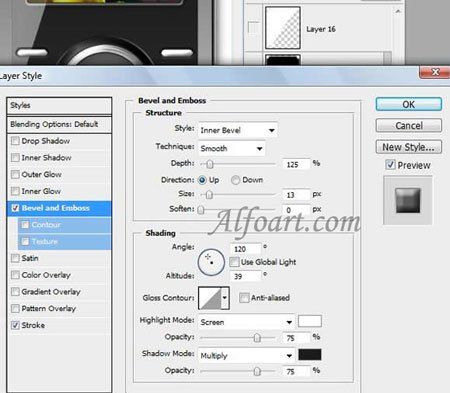Image resolution: width=450 pixels, height=393 pixels.
Task: Open the Satin settings label
Action: (x=30, y=258)
